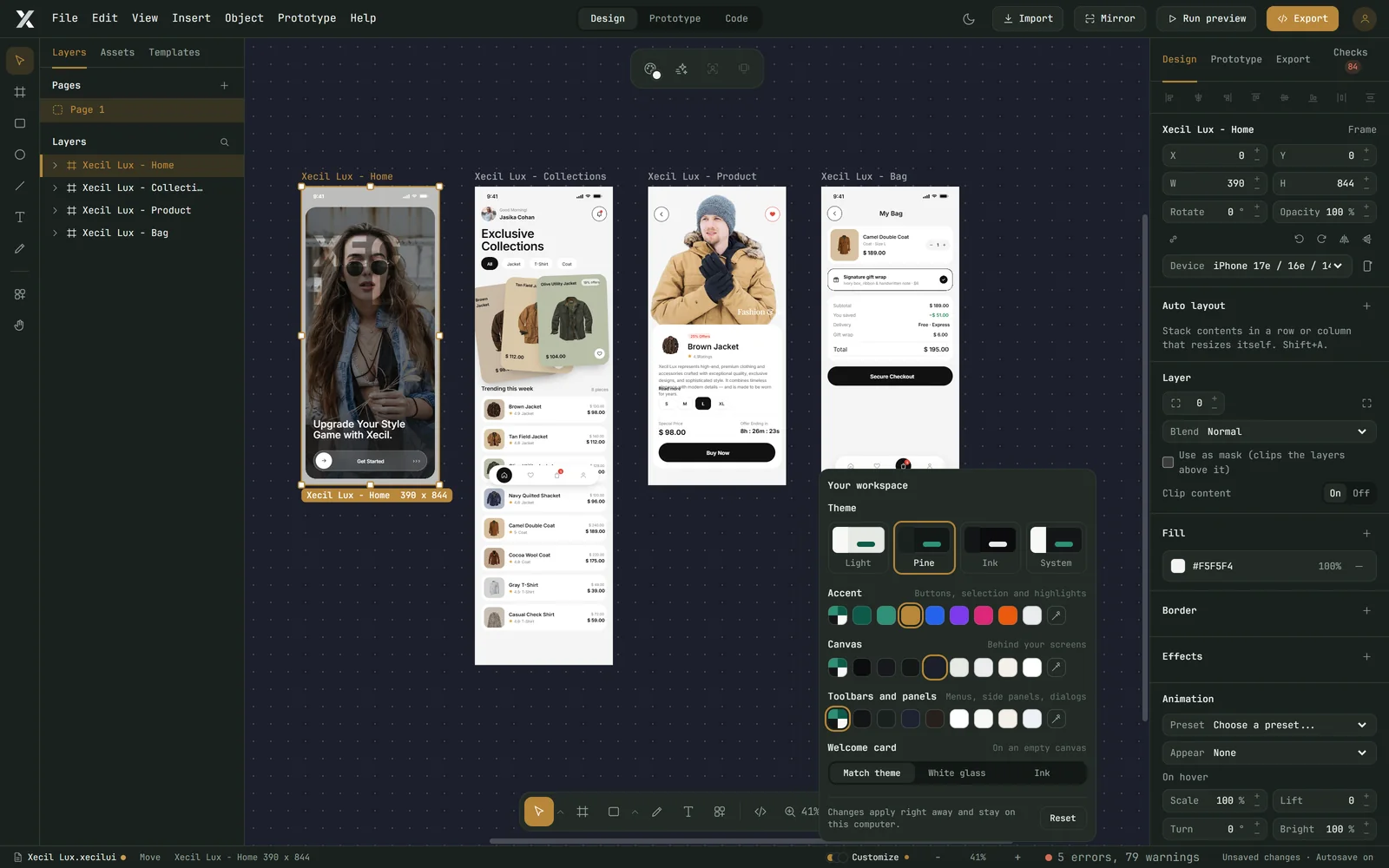This screenshot has height=868, width=1389.
Task: Add an effect with the plus icon
Action: pos(1366,656)
